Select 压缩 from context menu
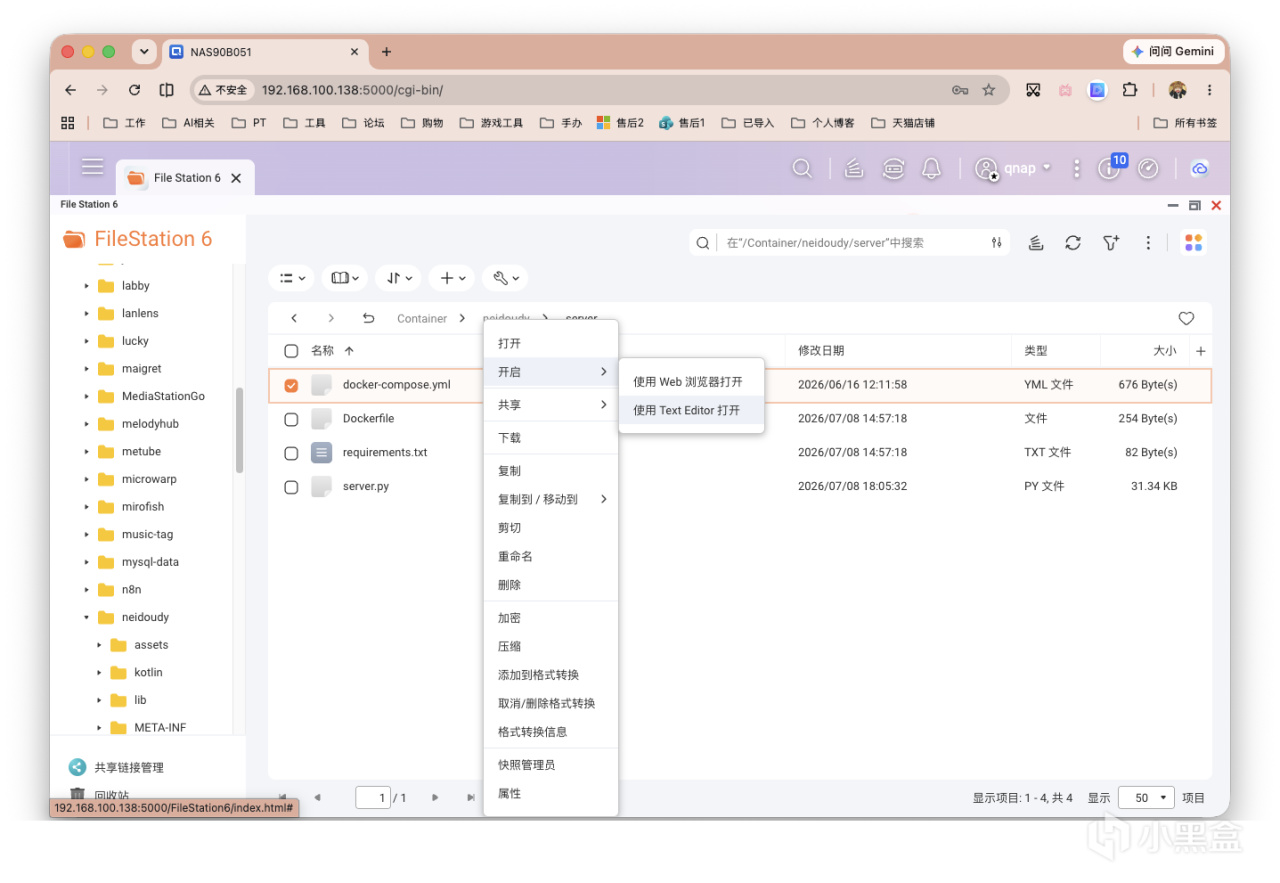The image size is (1280, 883). [551, 647]
